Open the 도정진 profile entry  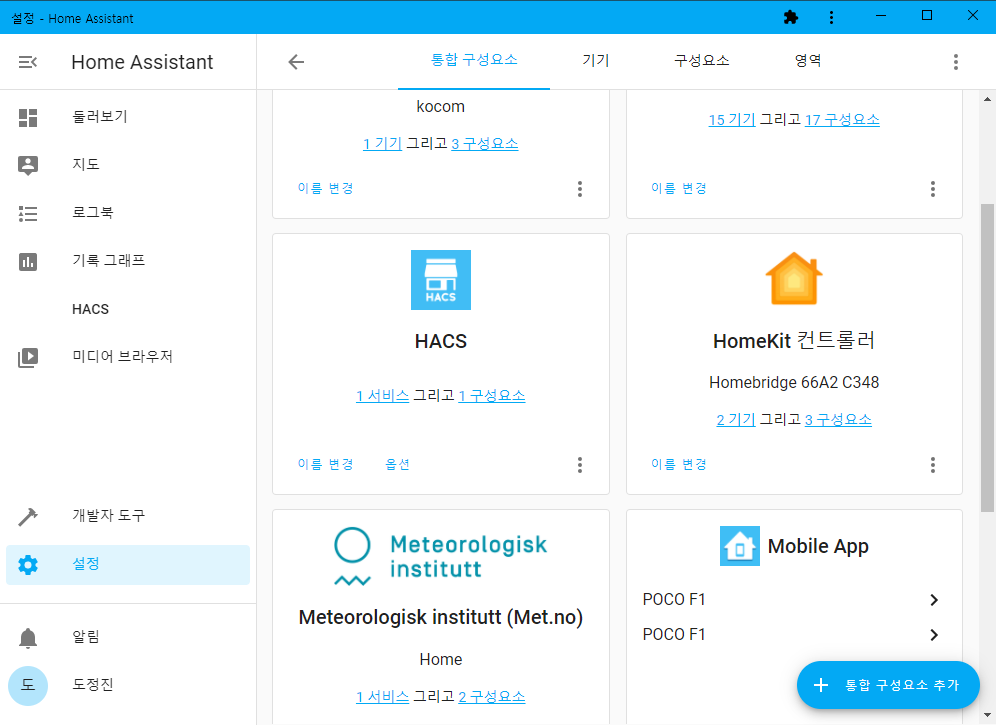(x=128, y=686)
